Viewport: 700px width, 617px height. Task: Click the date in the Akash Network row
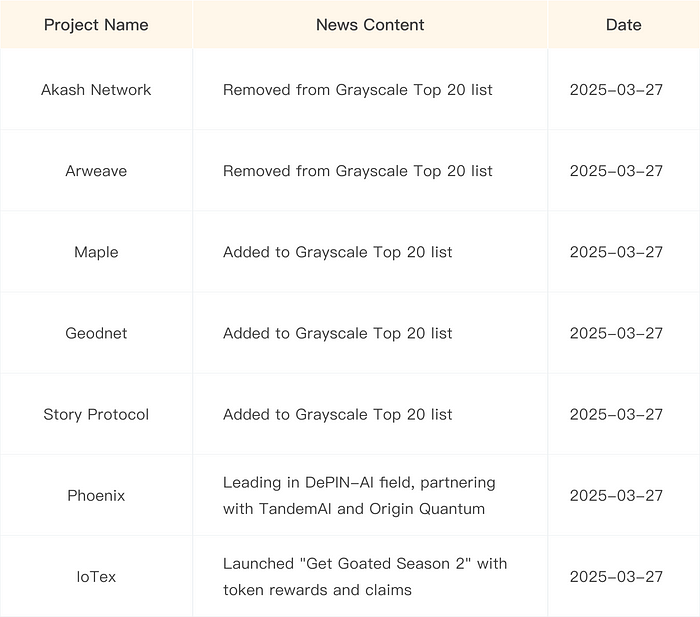tap(616, 90)
